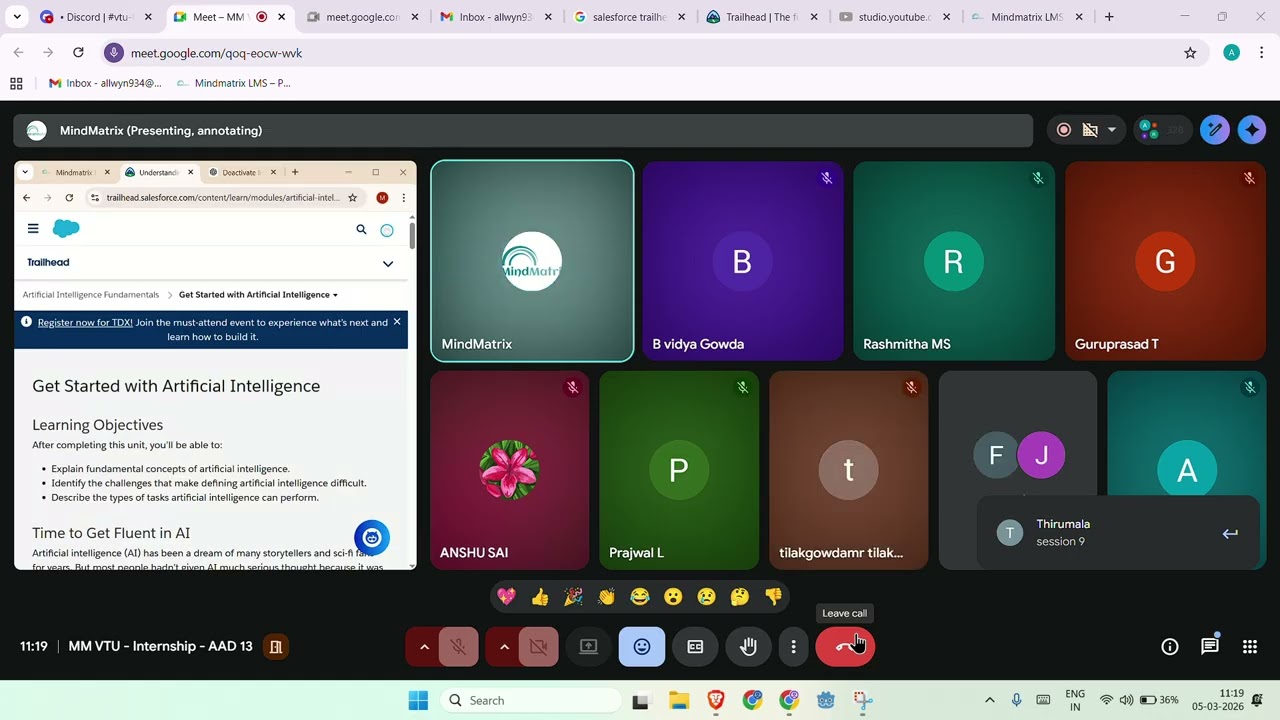
Task: Turn on the camera
Action: 538,647
